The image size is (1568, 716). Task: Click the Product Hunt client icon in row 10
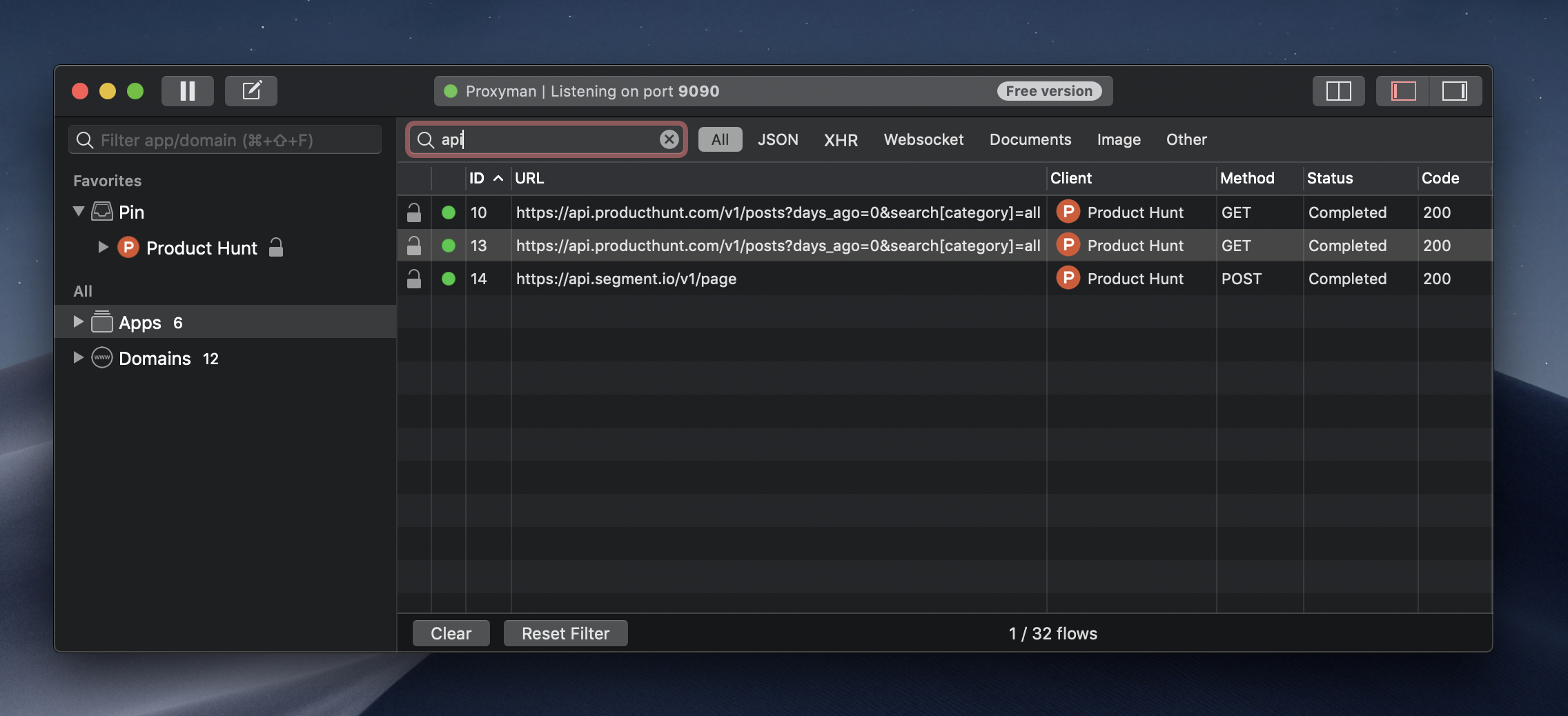coord(1068,212)
